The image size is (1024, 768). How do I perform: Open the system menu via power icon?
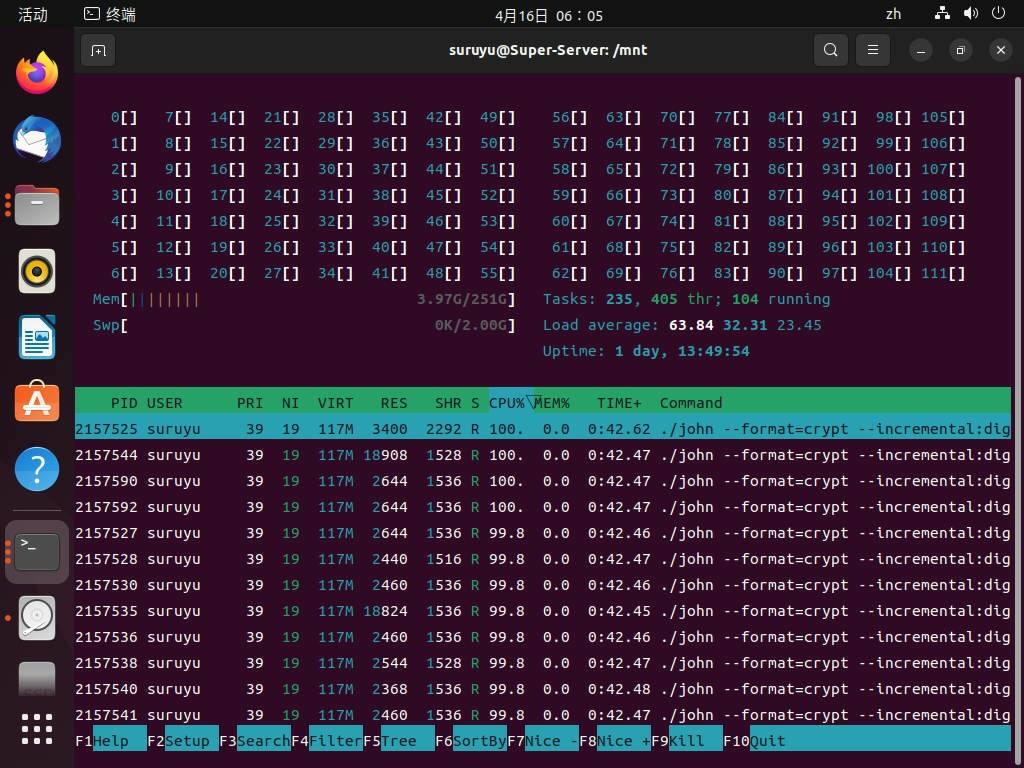point(998,13)
